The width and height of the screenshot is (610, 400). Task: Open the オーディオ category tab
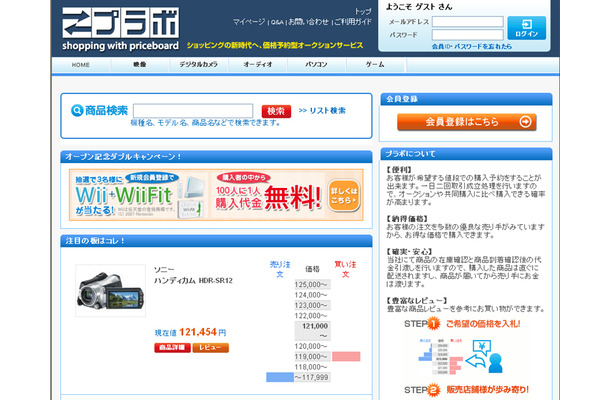(x=258, y=65)
